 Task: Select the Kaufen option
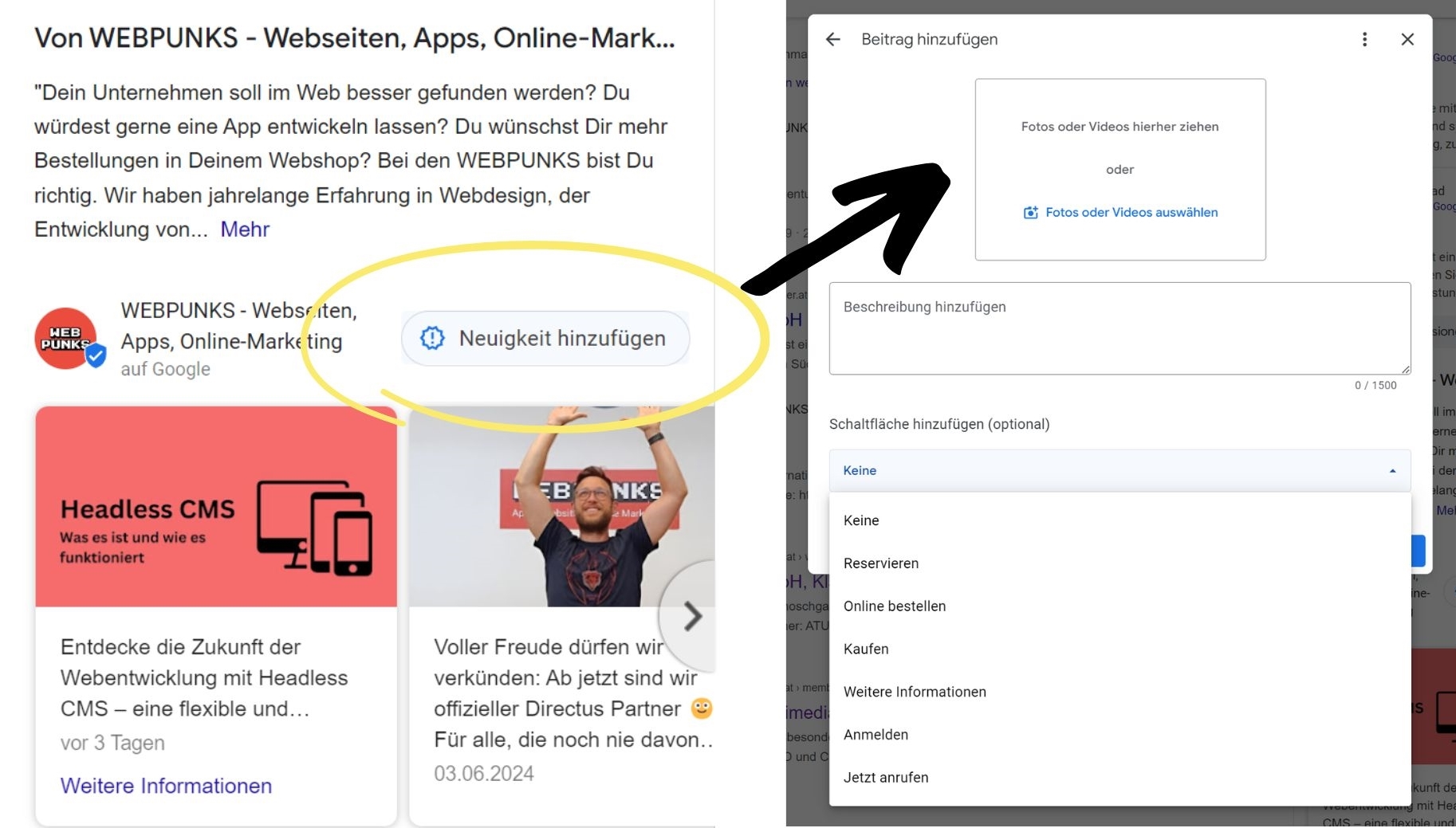[x=1120, y=649]
